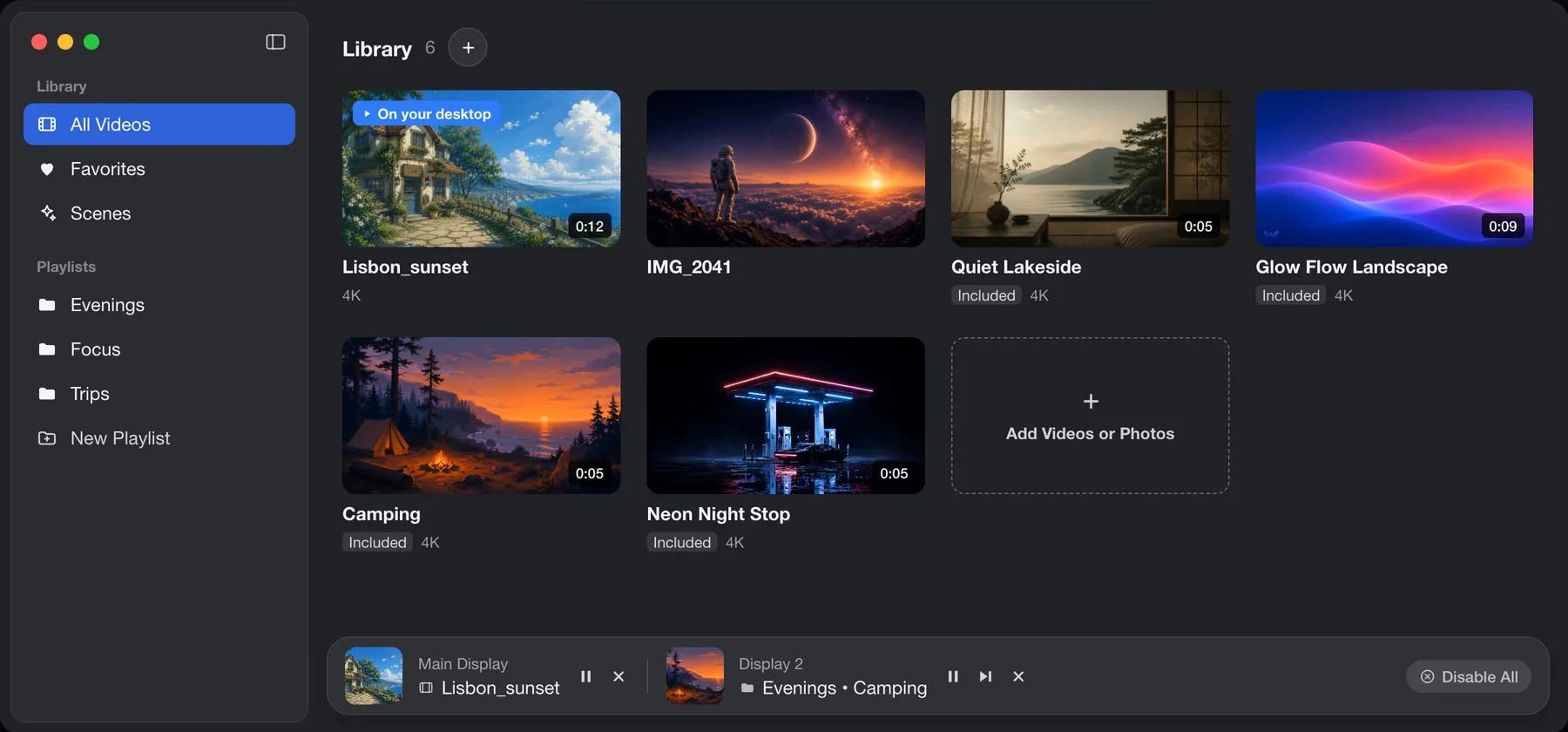Viewport: 1568px width, 732px height.
Task: Open the IMG_2041 astronaut thumbnail
Action: tap(786, 169)
